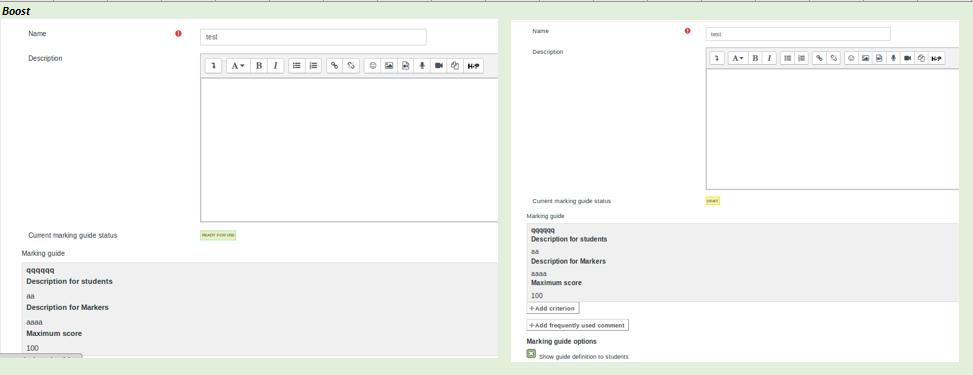Open paragraph styles dropdown in right form editor
This screenshot has height=375, width=973.
click(x=738, y=58)
